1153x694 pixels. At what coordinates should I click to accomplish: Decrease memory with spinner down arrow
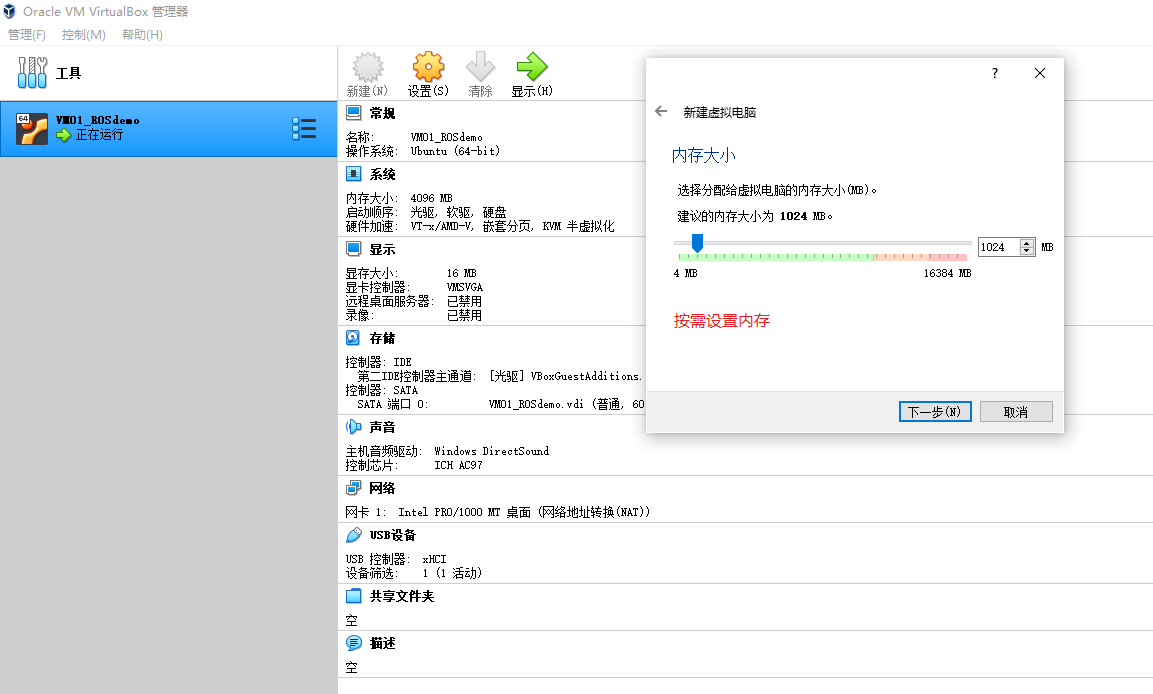pos(1027,251)
